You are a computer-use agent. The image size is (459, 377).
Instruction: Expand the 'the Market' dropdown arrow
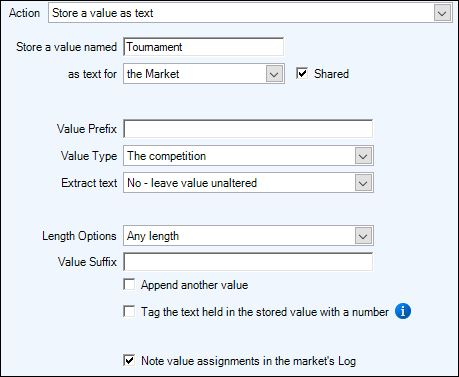(x=274, y=74)
